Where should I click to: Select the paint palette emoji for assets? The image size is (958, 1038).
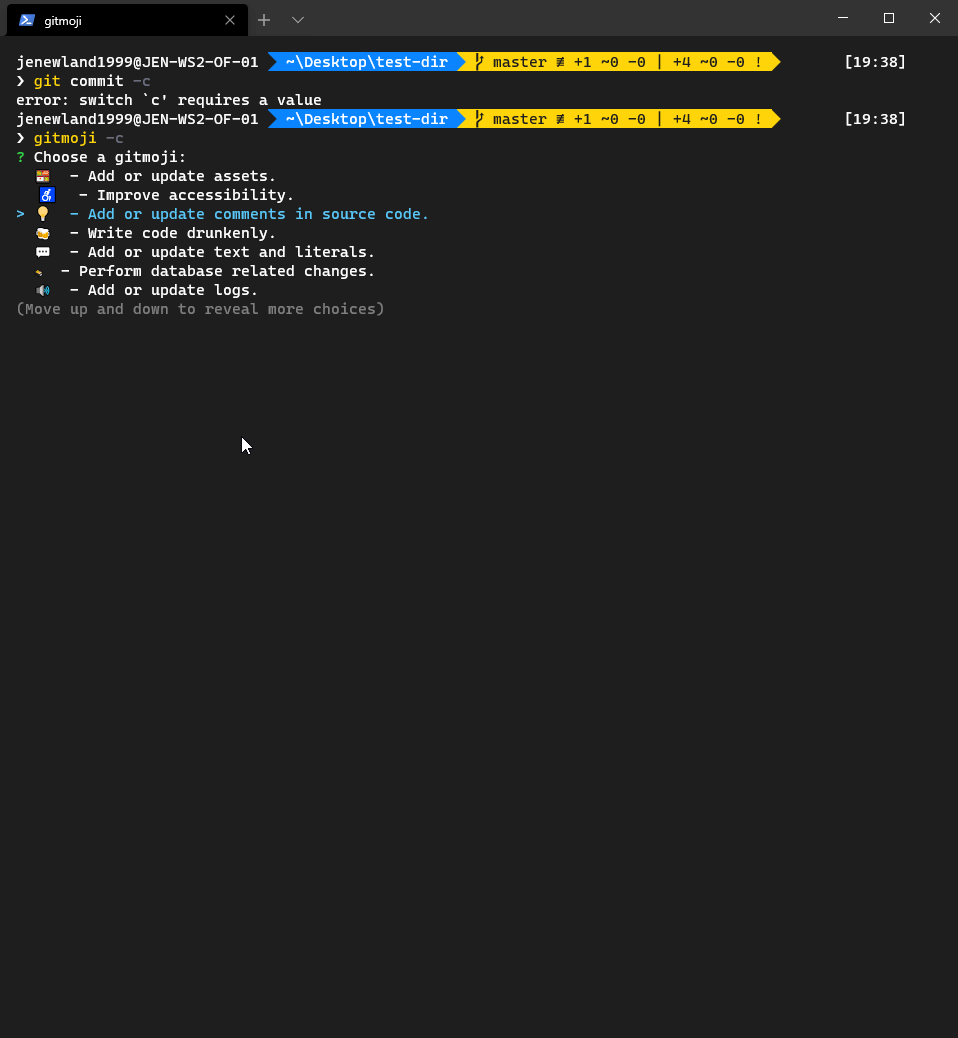coord(42,175)
